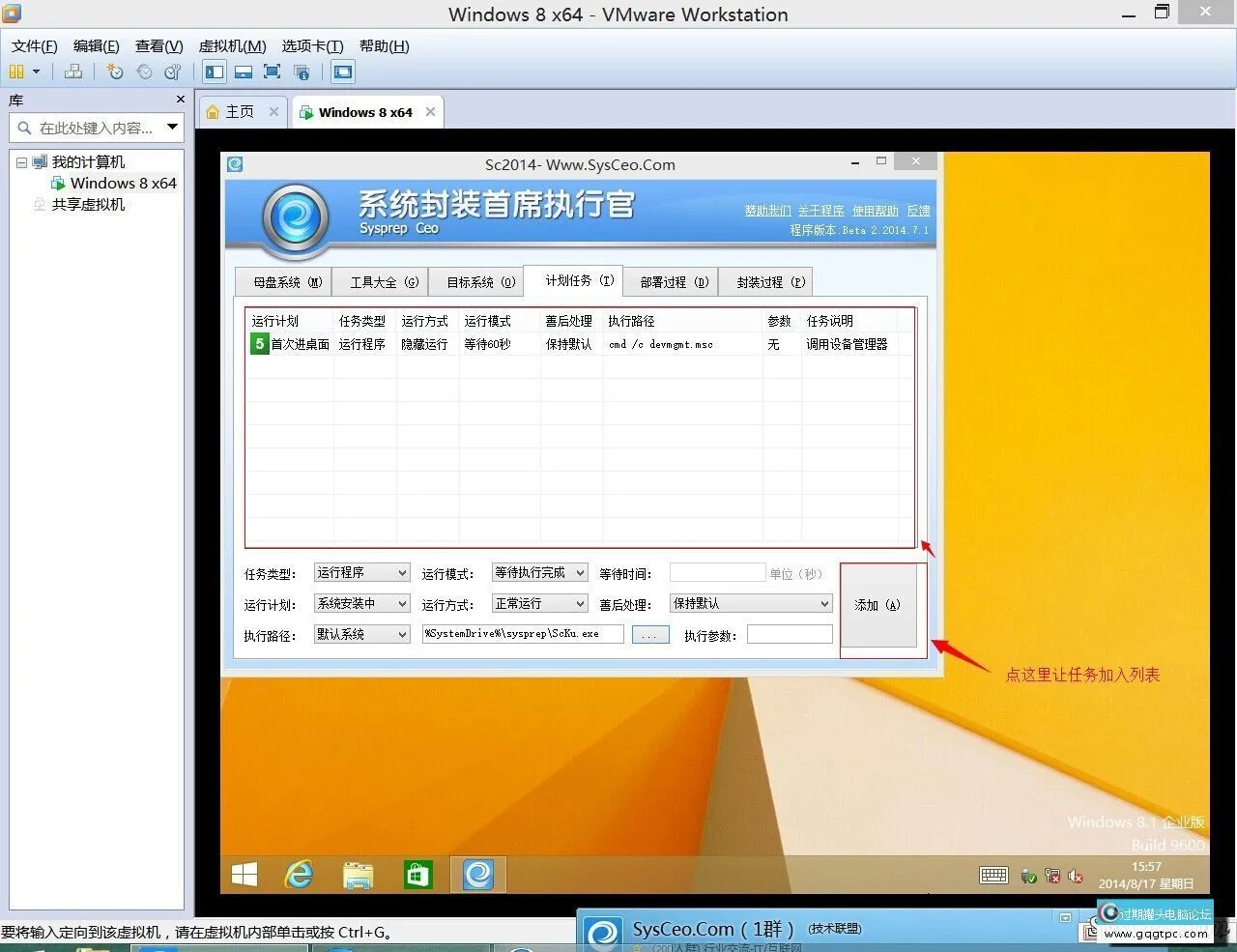Revert the virtual machine to its snapshot
This screenshot has width=1237, height=952.
click(144, 71)
